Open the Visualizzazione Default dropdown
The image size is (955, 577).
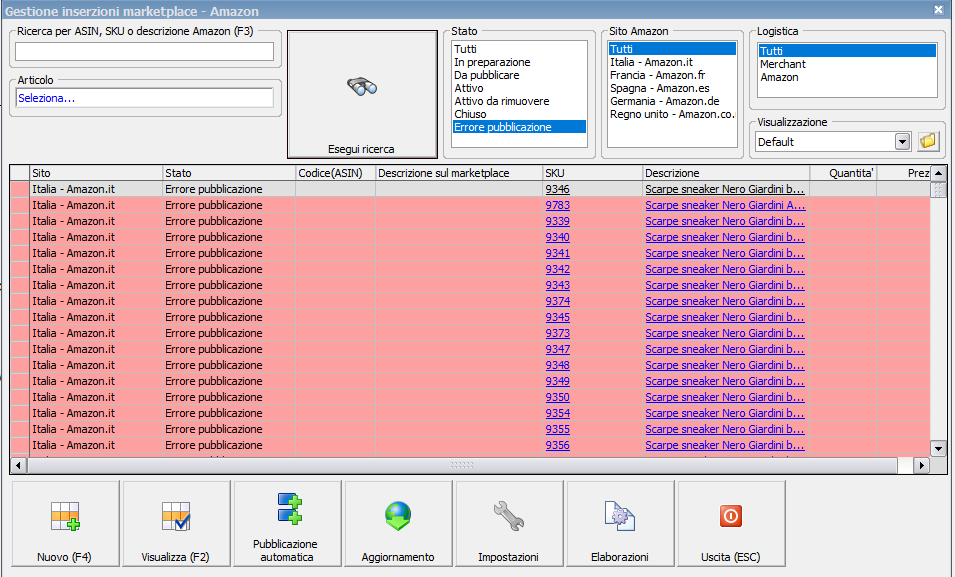(902, 142)
